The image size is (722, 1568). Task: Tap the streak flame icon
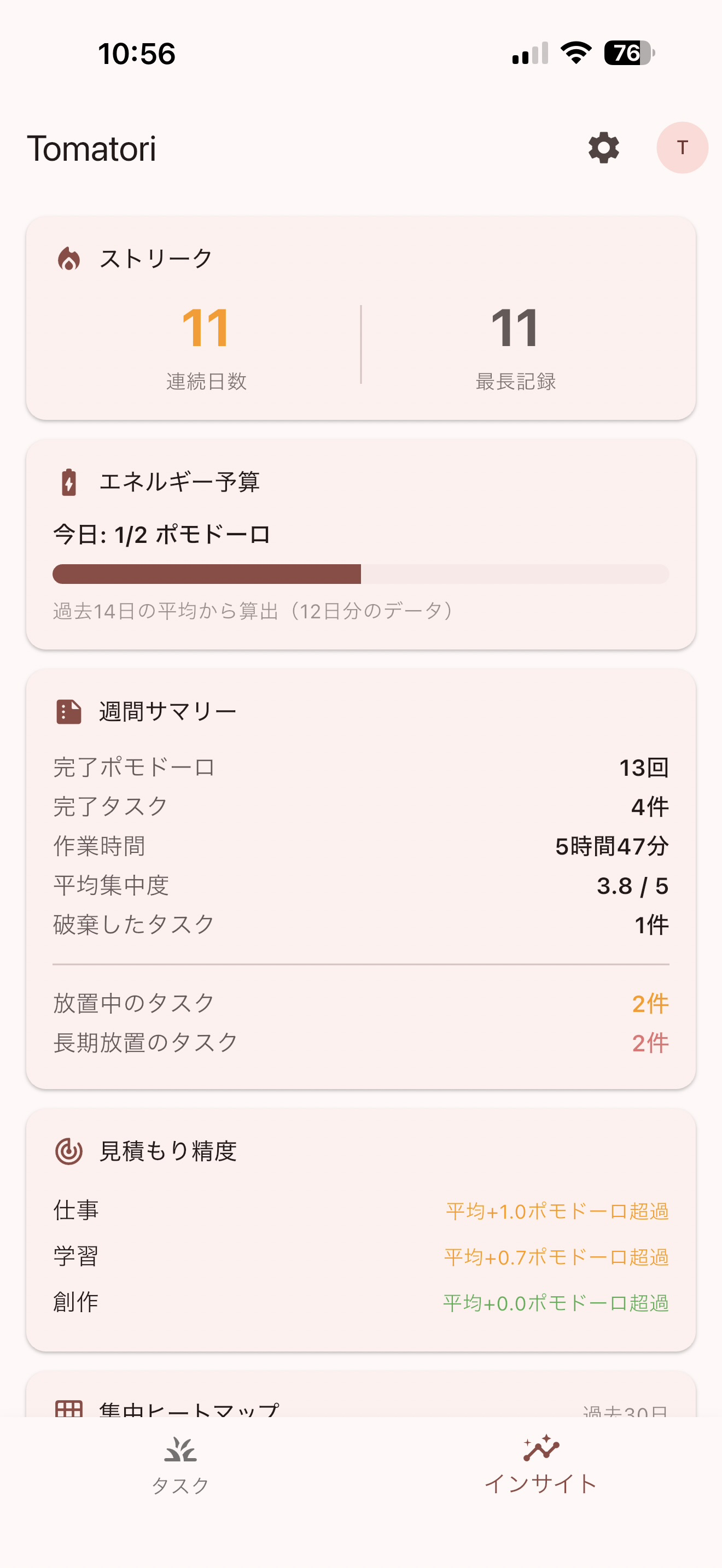[69, 259]
